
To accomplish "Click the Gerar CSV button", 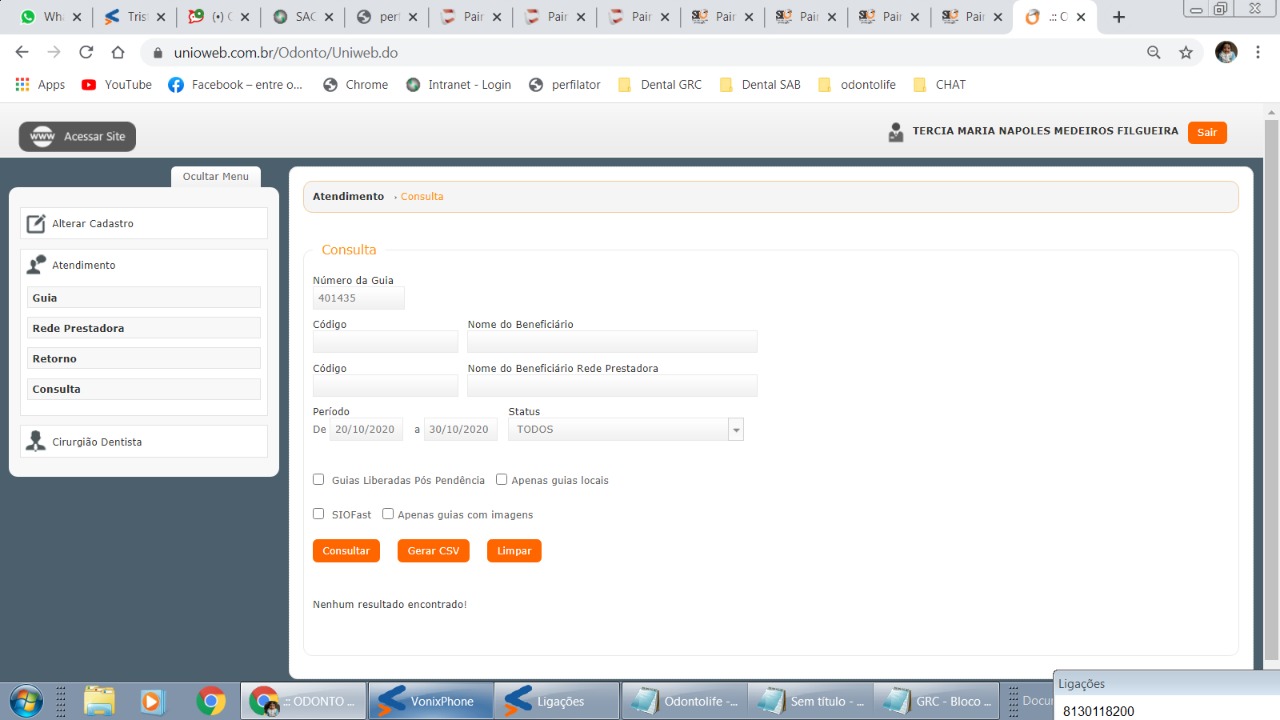I will (433, 551).
